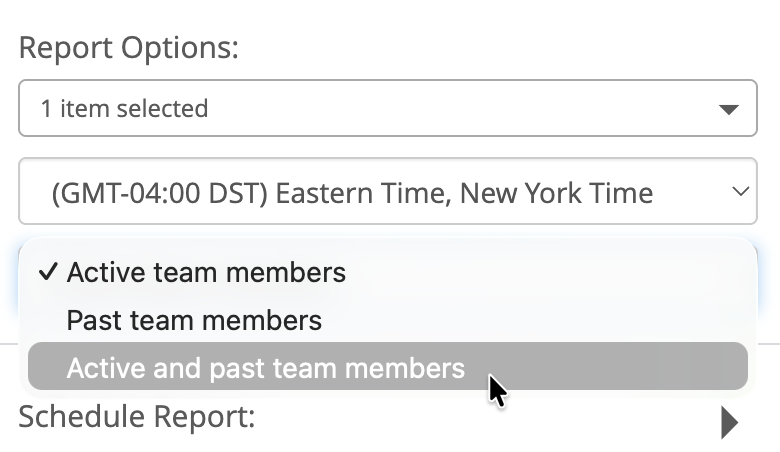Click the blank area right of 'Report Options:'

point(500,47)
